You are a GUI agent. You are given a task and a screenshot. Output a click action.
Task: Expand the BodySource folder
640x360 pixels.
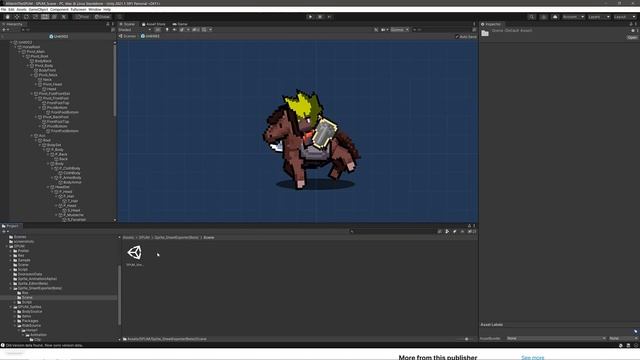[x=15, y=311]
